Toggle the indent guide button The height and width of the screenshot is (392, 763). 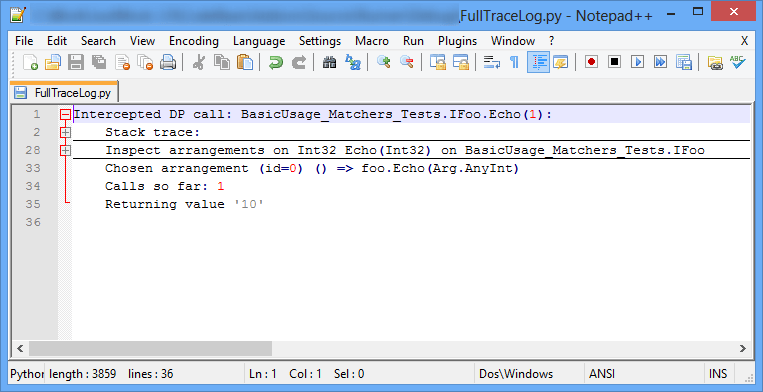(x=538, y=62)
